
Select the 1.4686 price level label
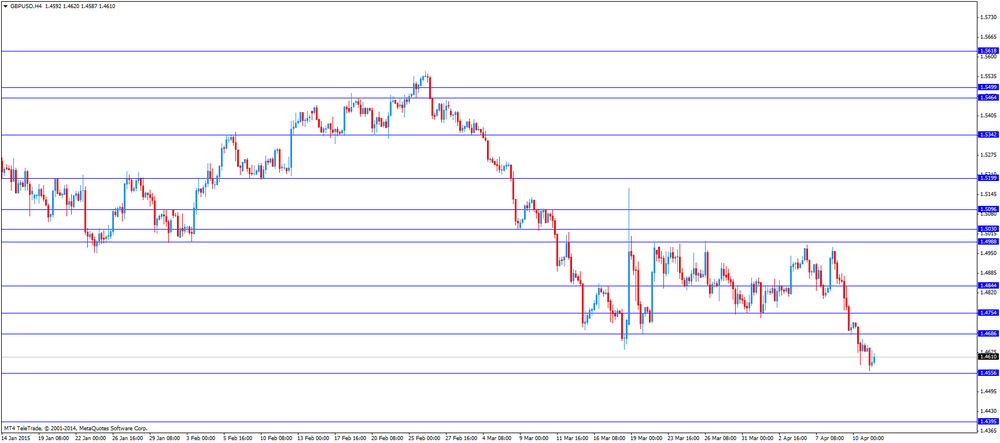click(x=987, y=333)
